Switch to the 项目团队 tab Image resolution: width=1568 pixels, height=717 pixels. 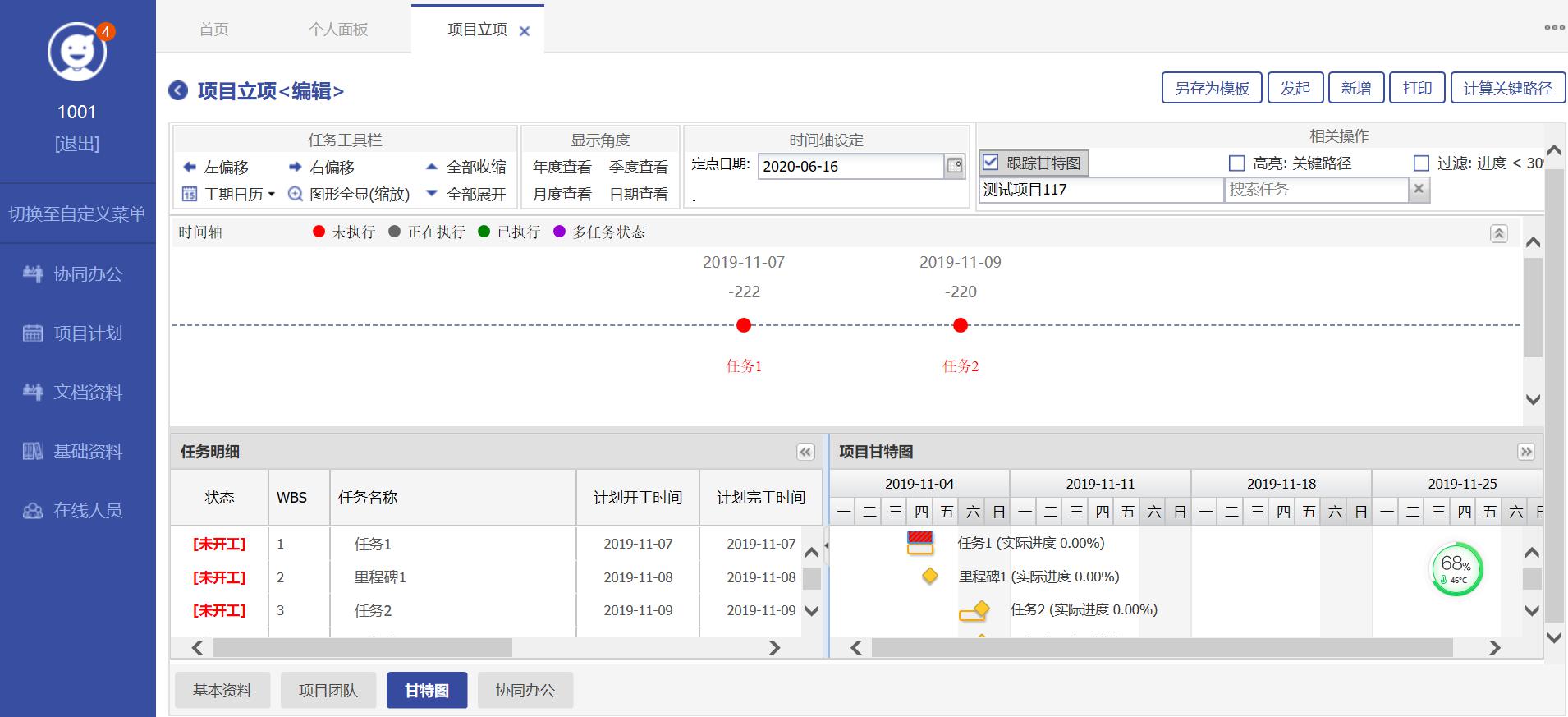328,690
